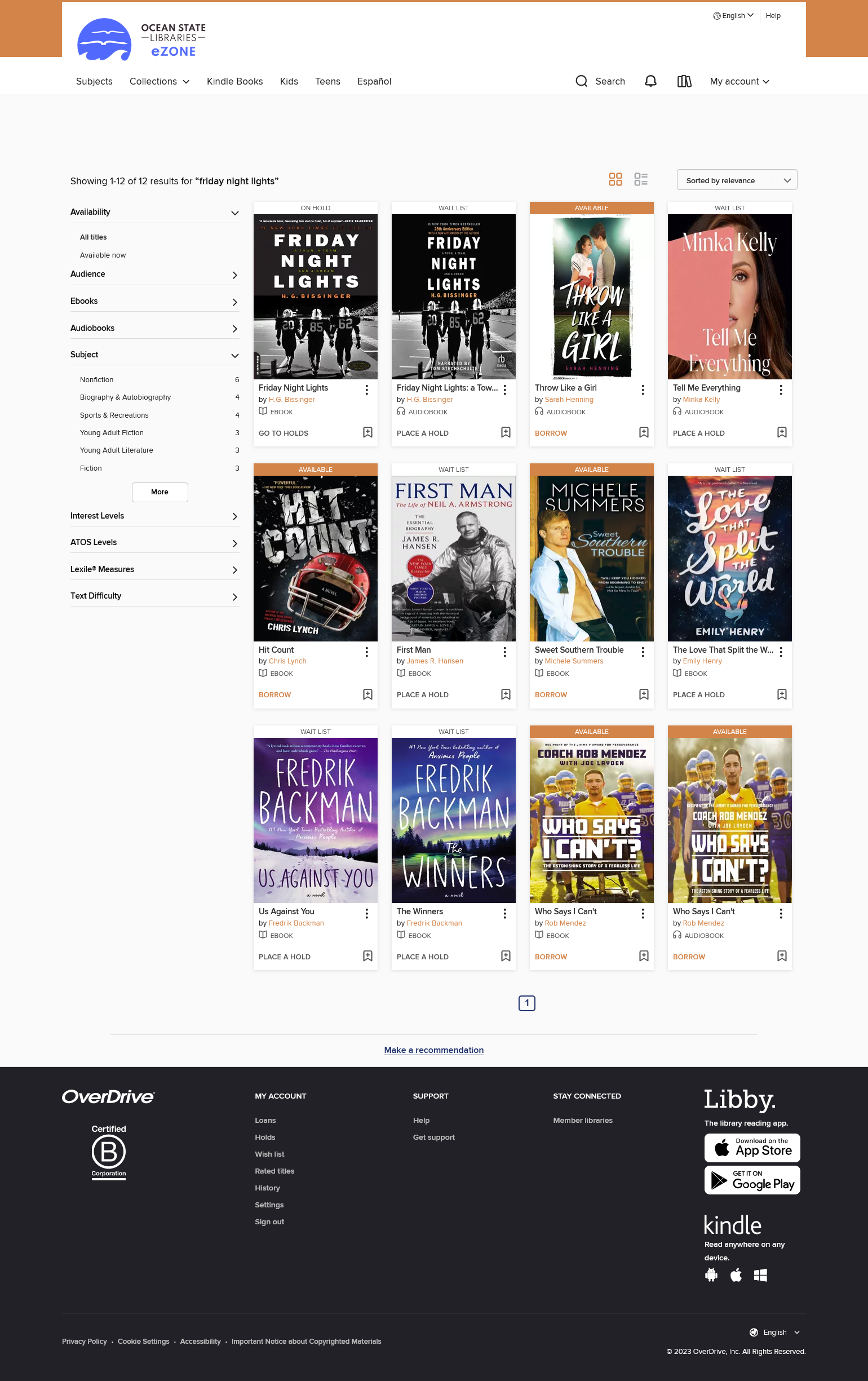This screenshot has height=1381, width=868.
Task: Add Throw Like a Girl to wish list
Action: coord(643,432)
